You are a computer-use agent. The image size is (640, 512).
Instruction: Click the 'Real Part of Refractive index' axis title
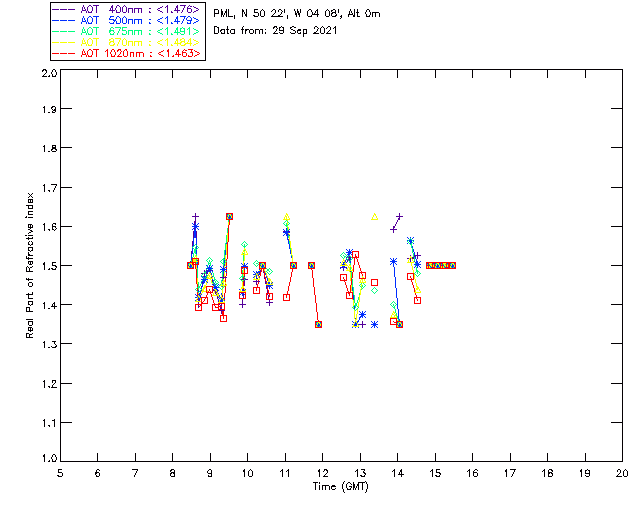click(x=30, y=265)
